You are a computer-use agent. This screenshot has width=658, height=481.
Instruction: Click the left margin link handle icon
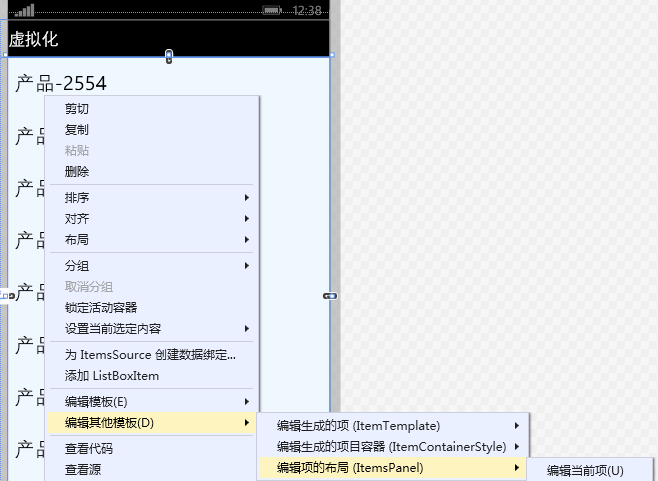tap(7, 295)
